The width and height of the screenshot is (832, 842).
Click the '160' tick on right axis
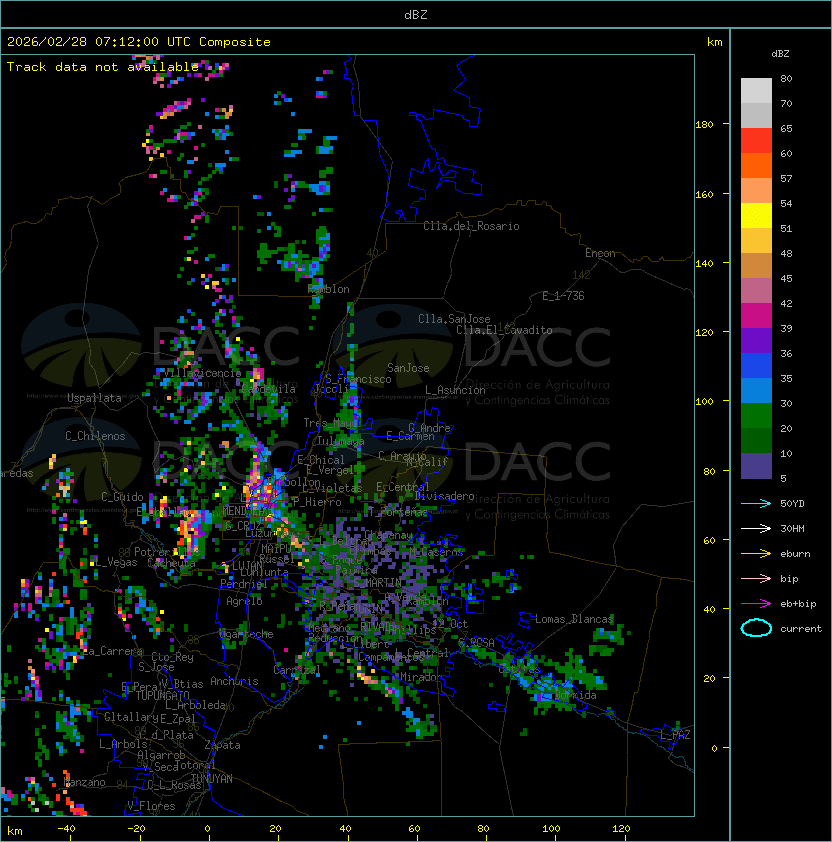(704, 194)
